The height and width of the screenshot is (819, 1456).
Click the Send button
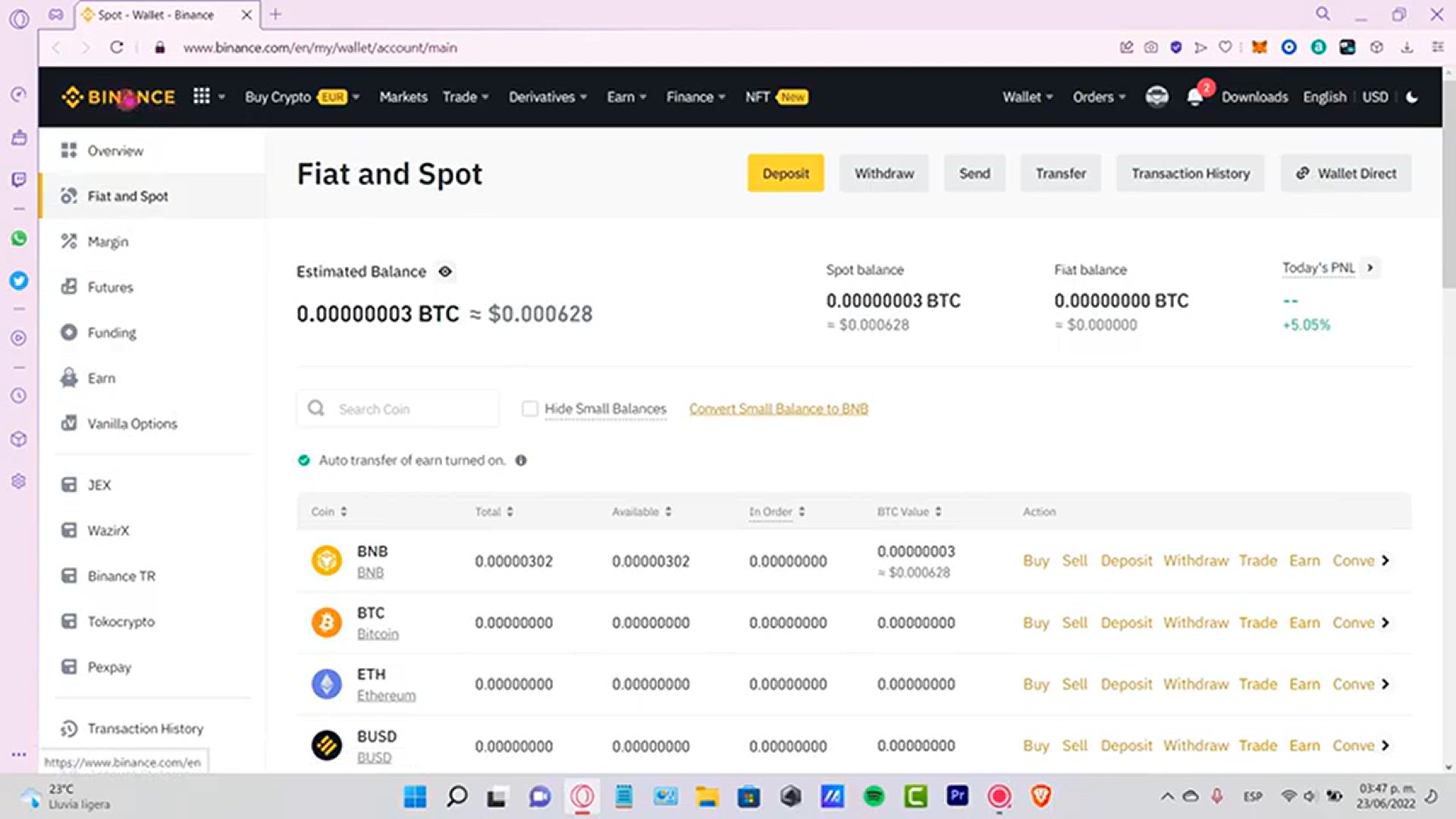974,173
